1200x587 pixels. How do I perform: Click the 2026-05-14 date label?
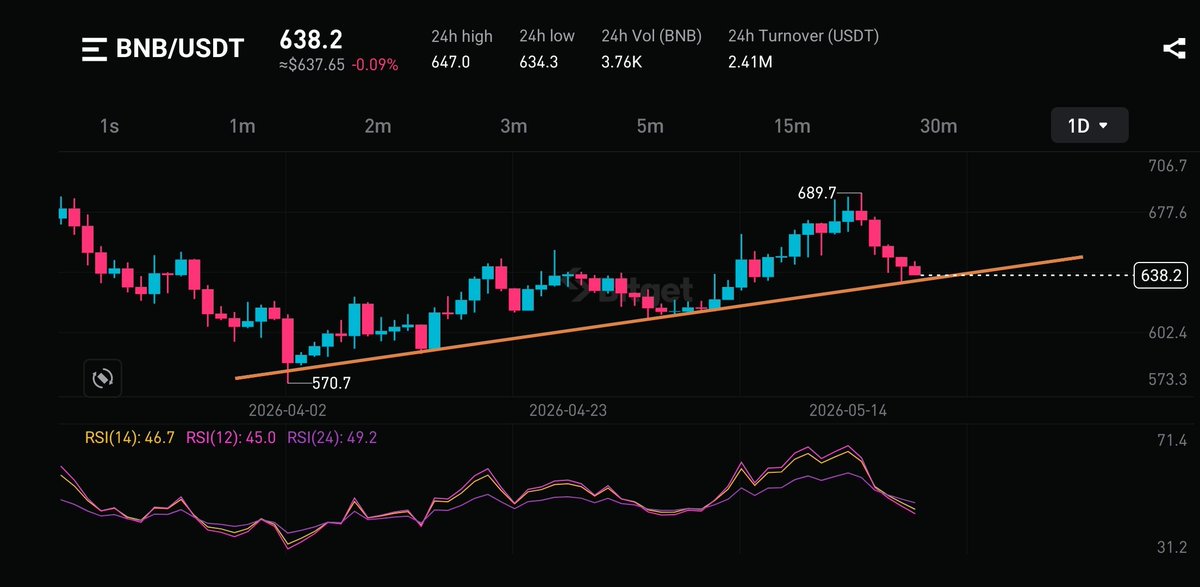pos(848,410)
